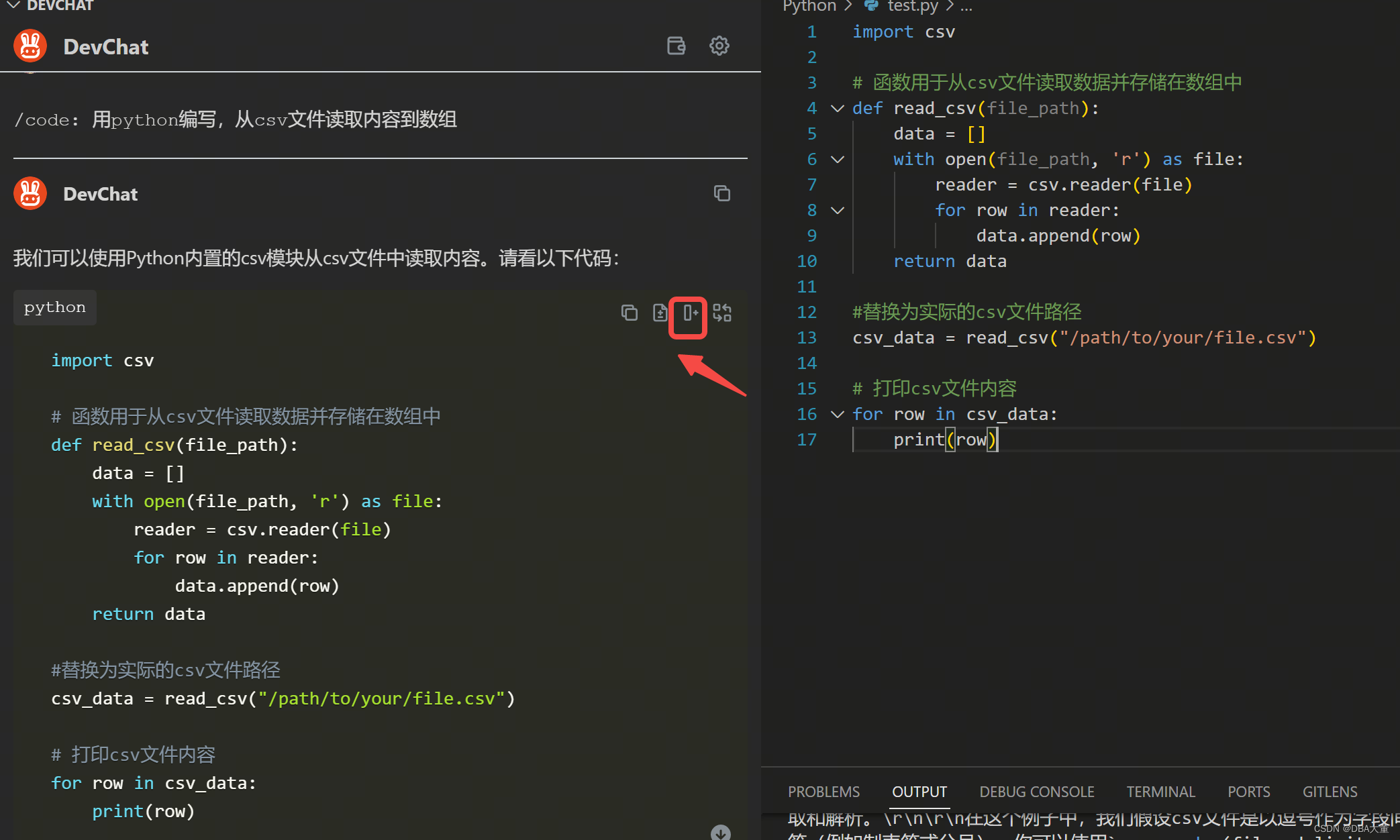Click the replace/new file code block icon
Screen dimensions: 1400x840
[722, 313]
